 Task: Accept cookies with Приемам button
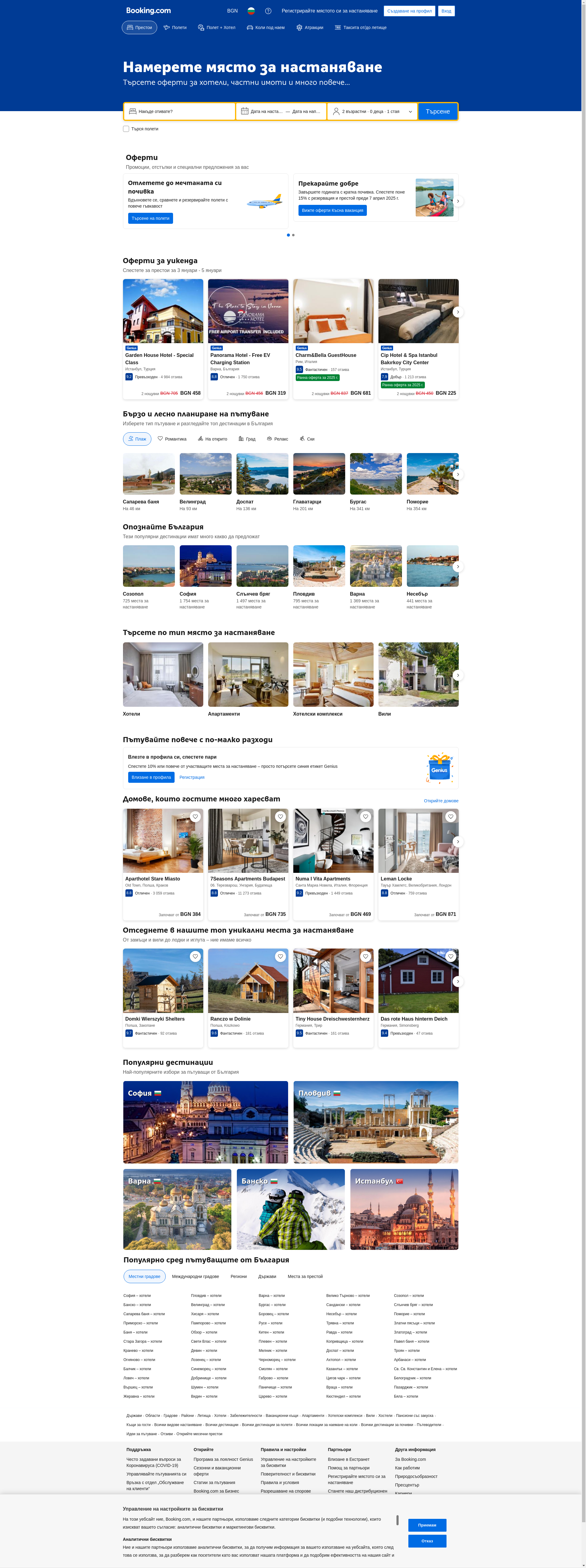tap(427, 1525)
